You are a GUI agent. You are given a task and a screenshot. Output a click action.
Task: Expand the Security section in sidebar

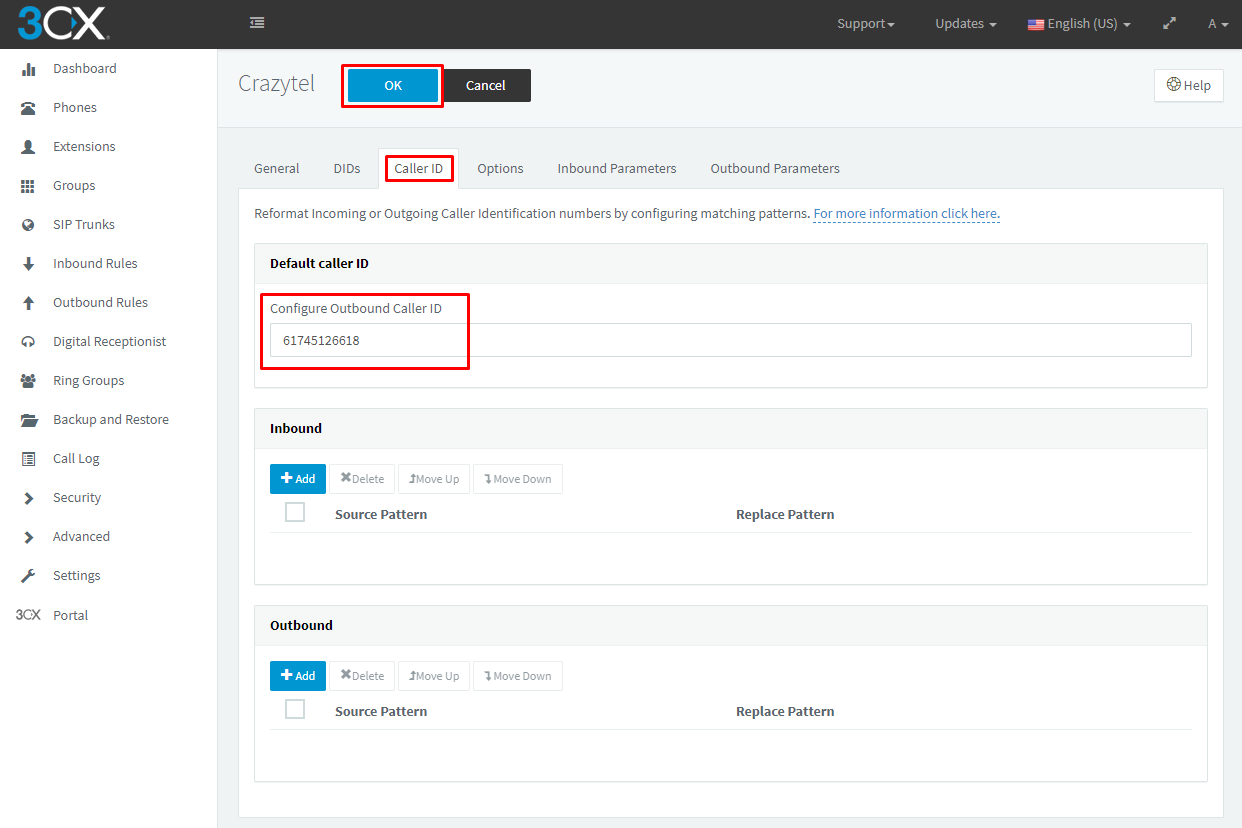(x=77, y=498)
